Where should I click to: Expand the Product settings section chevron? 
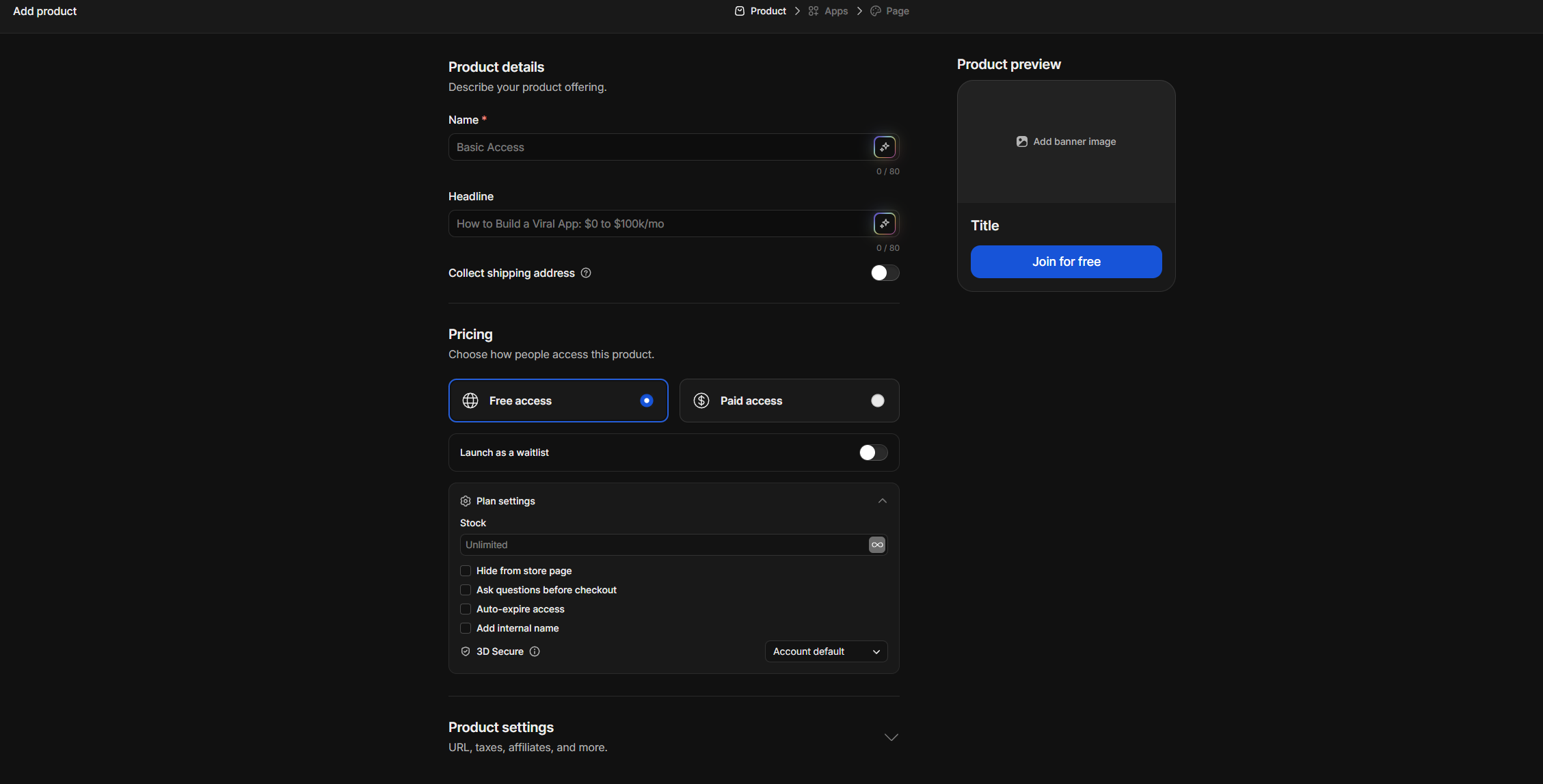click(891, 737)
